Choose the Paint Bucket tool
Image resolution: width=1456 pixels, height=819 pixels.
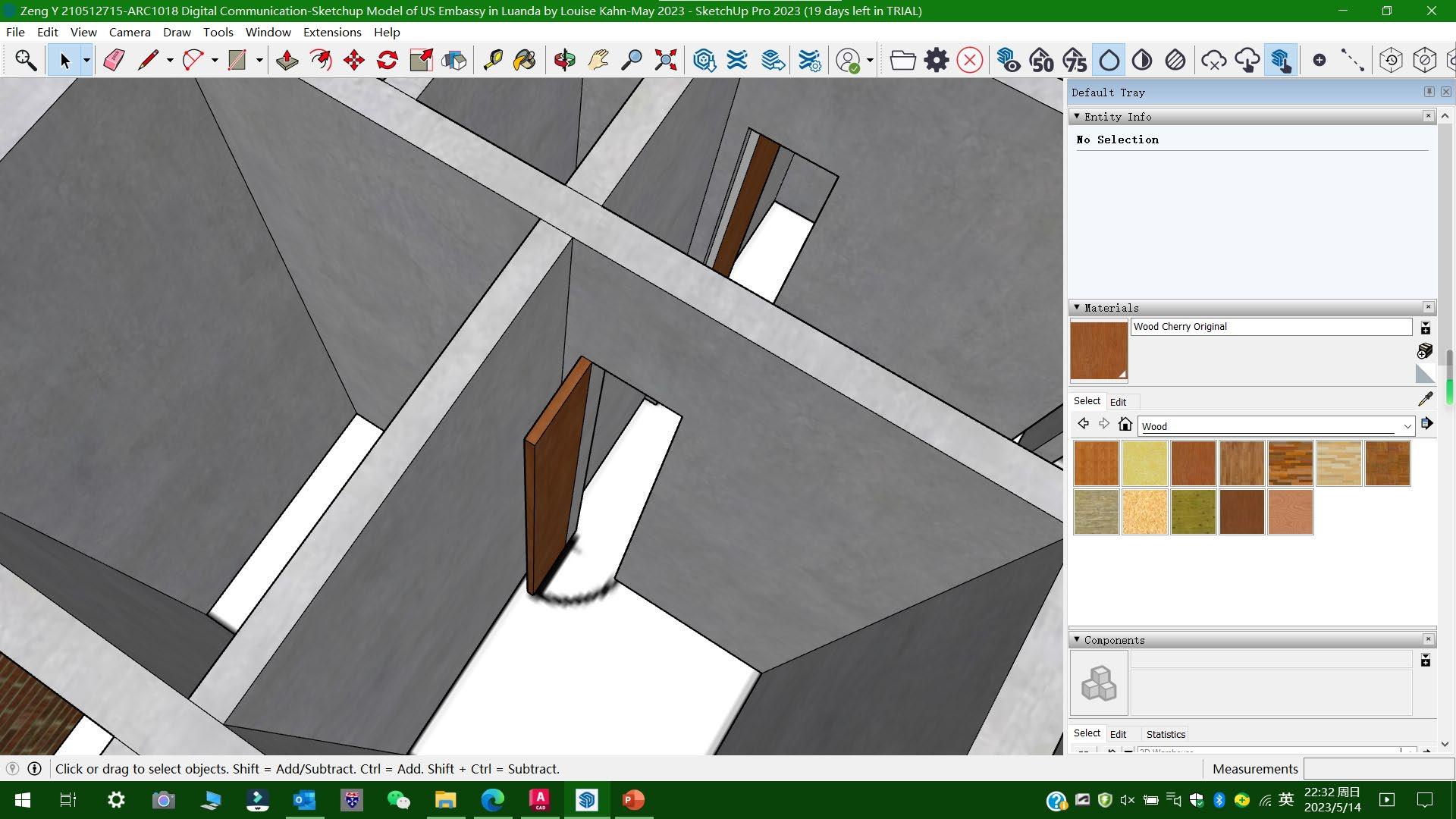pos(525,60)
